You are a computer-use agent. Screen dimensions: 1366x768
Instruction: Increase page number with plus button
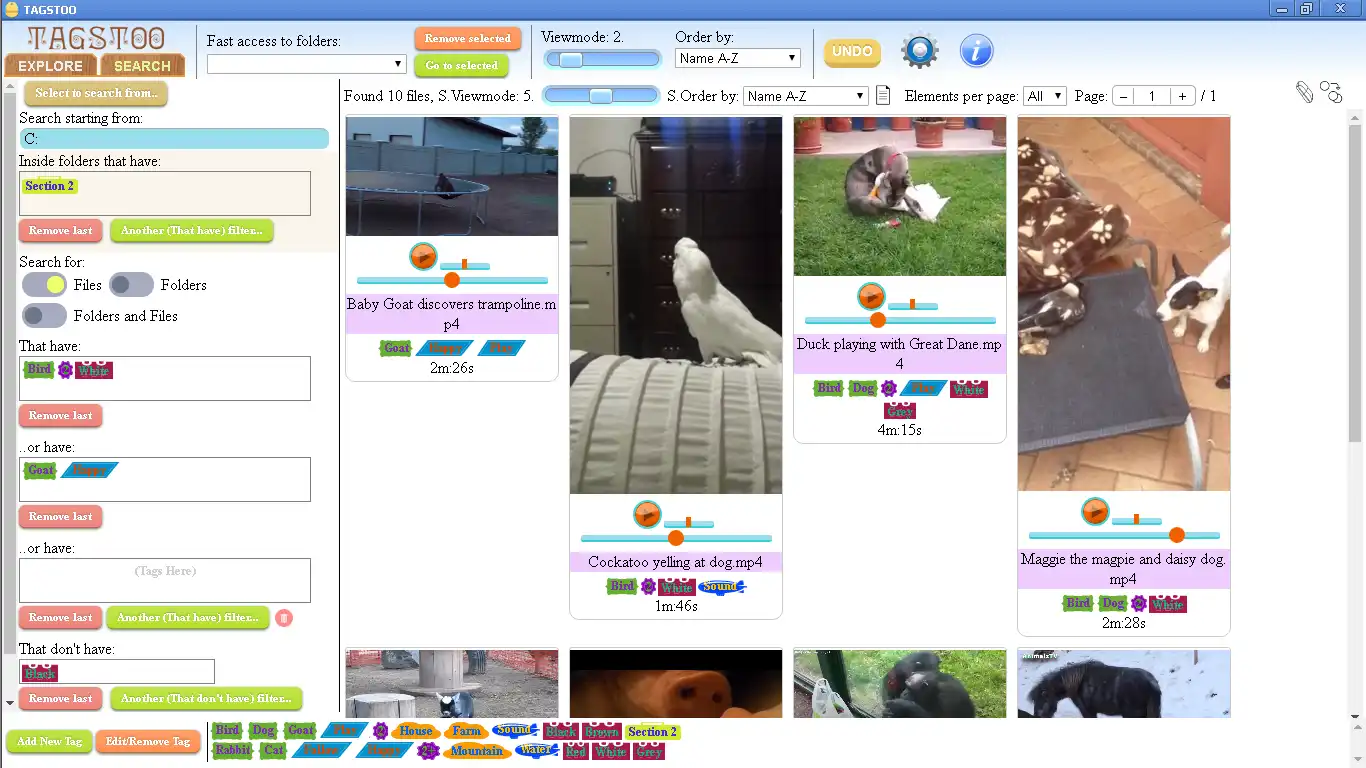tap(1183, 96)
